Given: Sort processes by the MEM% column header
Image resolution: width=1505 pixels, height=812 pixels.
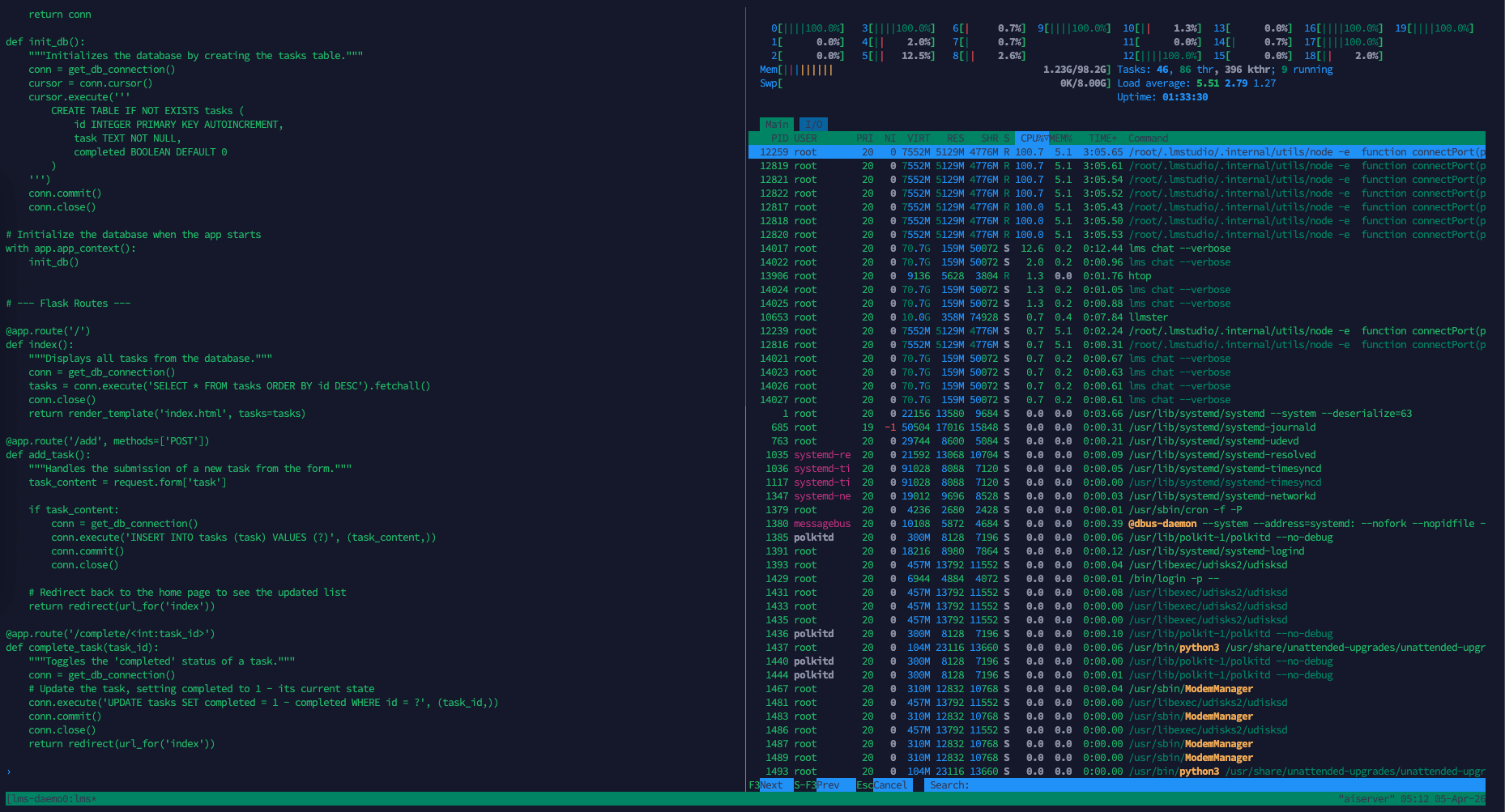Looking at the screenshot, I should point(1061,138).
